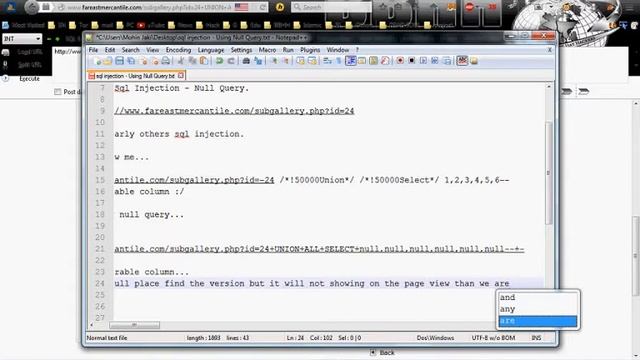Open the ? help menu

coord(357,50)
